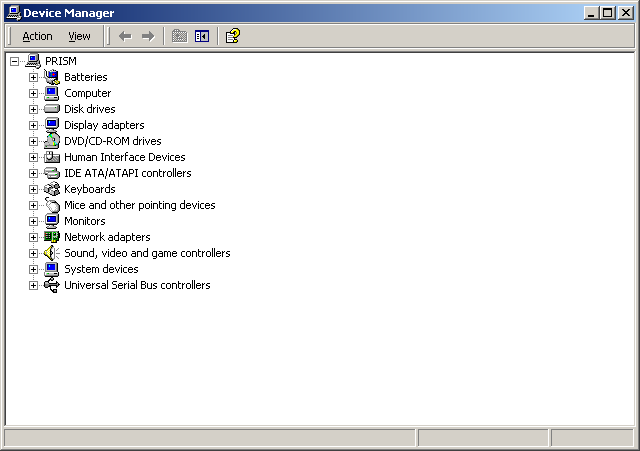Click the Batteries device icon

tap(52, 77)
